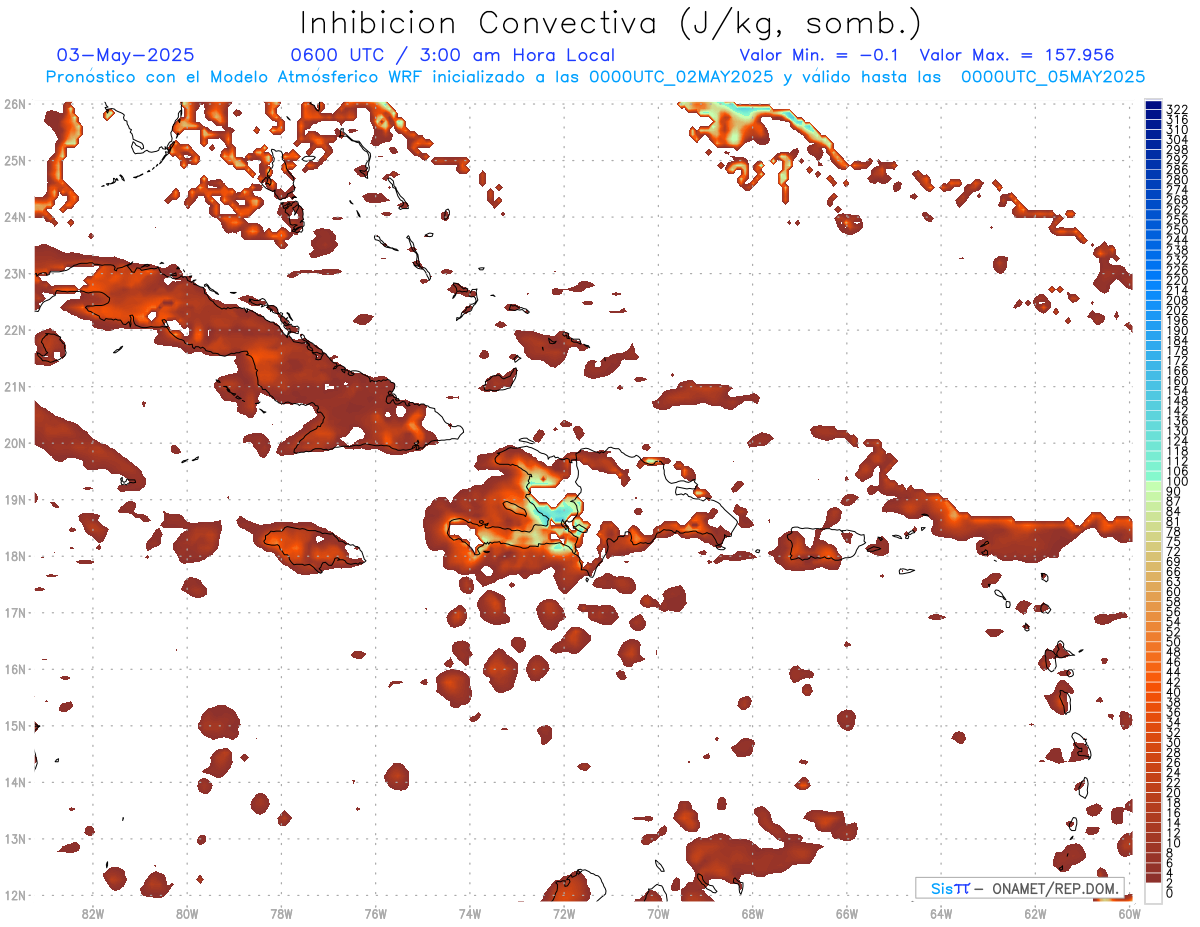
Task: Click the initialization time '0000UTC_02MAY2025'
Action: pyautogui.click(x=682, y=77)
